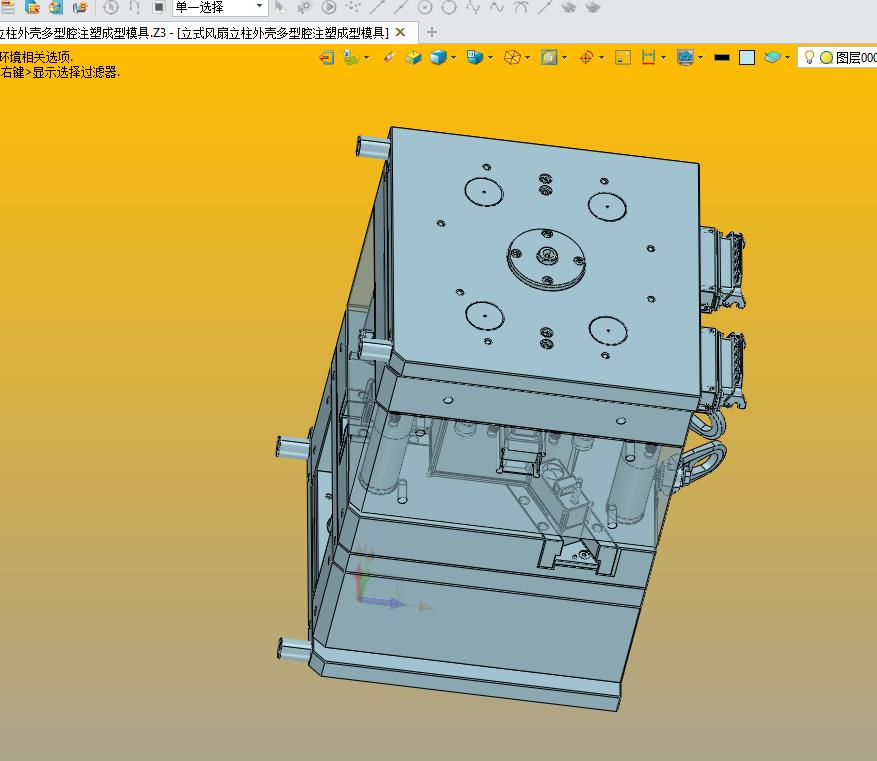Toggle the layer light bulb visibility
The width and height of the screenshot is (877, 761).
click(810, 58)
